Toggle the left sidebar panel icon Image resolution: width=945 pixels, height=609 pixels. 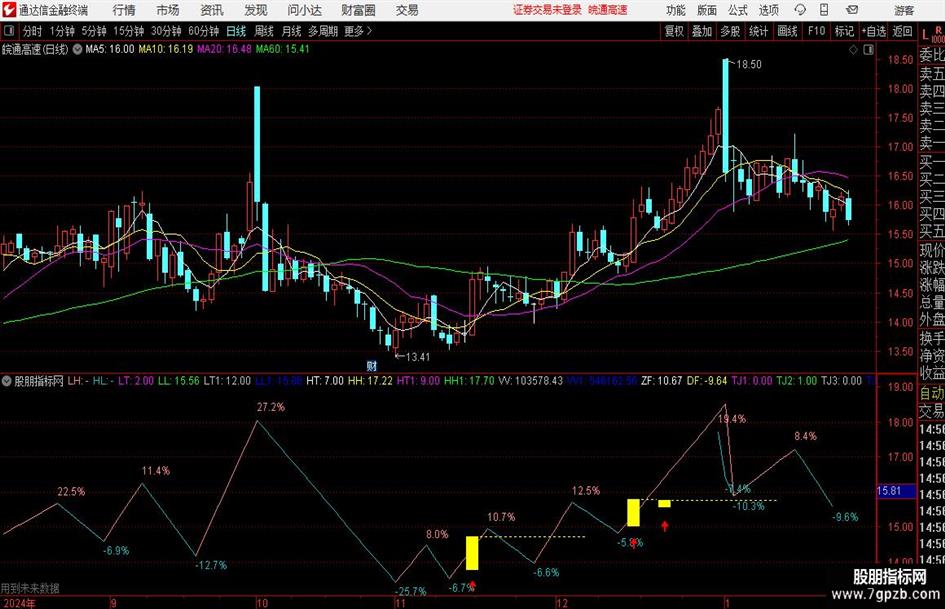pyautogui.click(x=8, y=31)
